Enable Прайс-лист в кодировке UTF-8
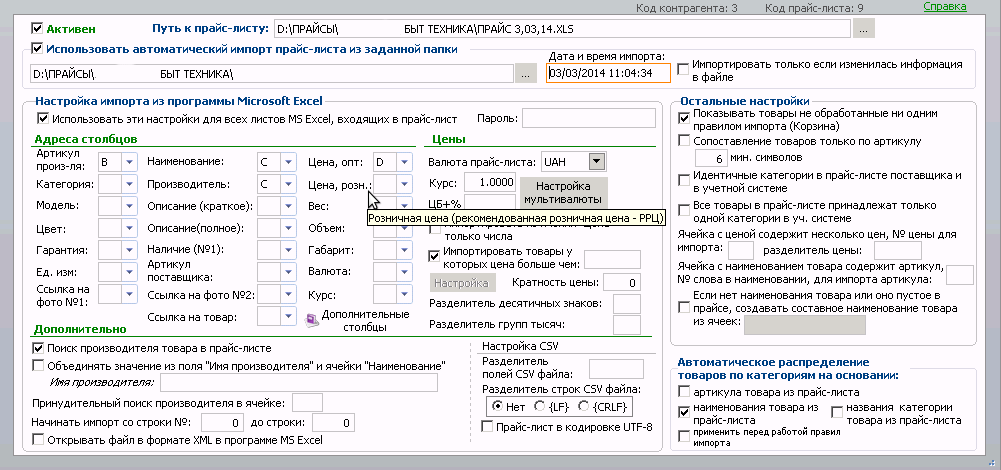 [487, 427]
